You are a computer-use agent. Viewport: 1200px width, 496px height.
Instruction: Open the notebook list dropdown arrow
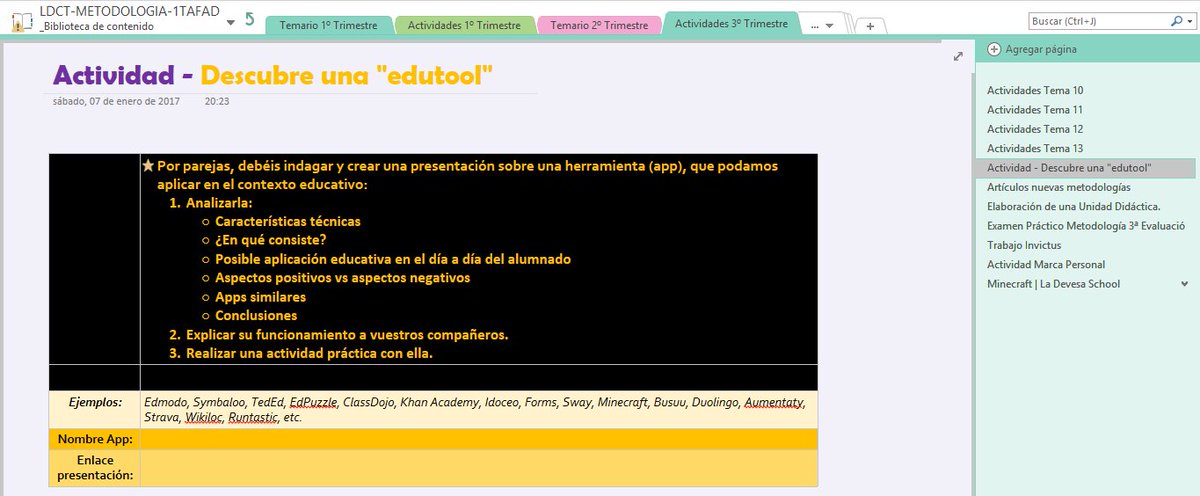(232, 21)
